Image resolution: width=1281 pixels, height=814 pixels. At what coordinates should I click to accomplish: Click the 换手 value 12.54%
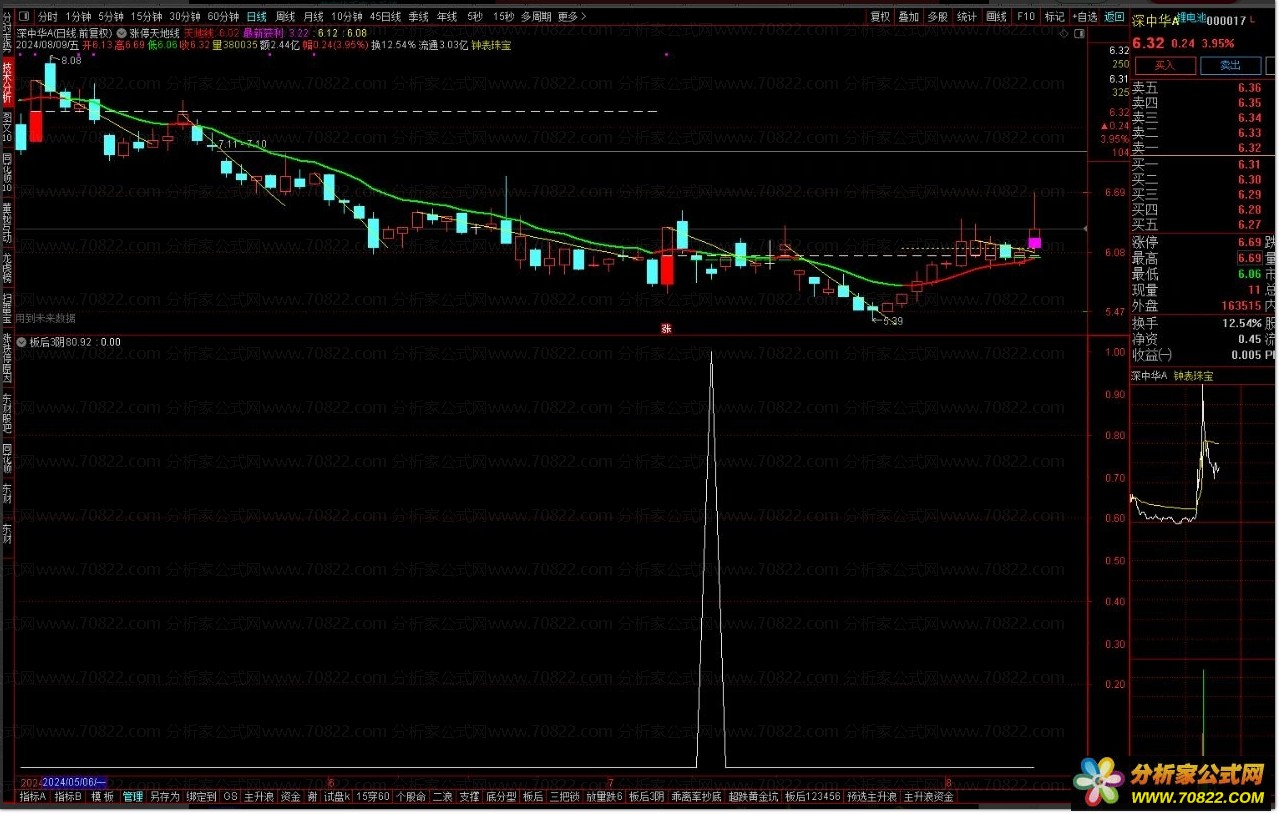[1241, 323]
